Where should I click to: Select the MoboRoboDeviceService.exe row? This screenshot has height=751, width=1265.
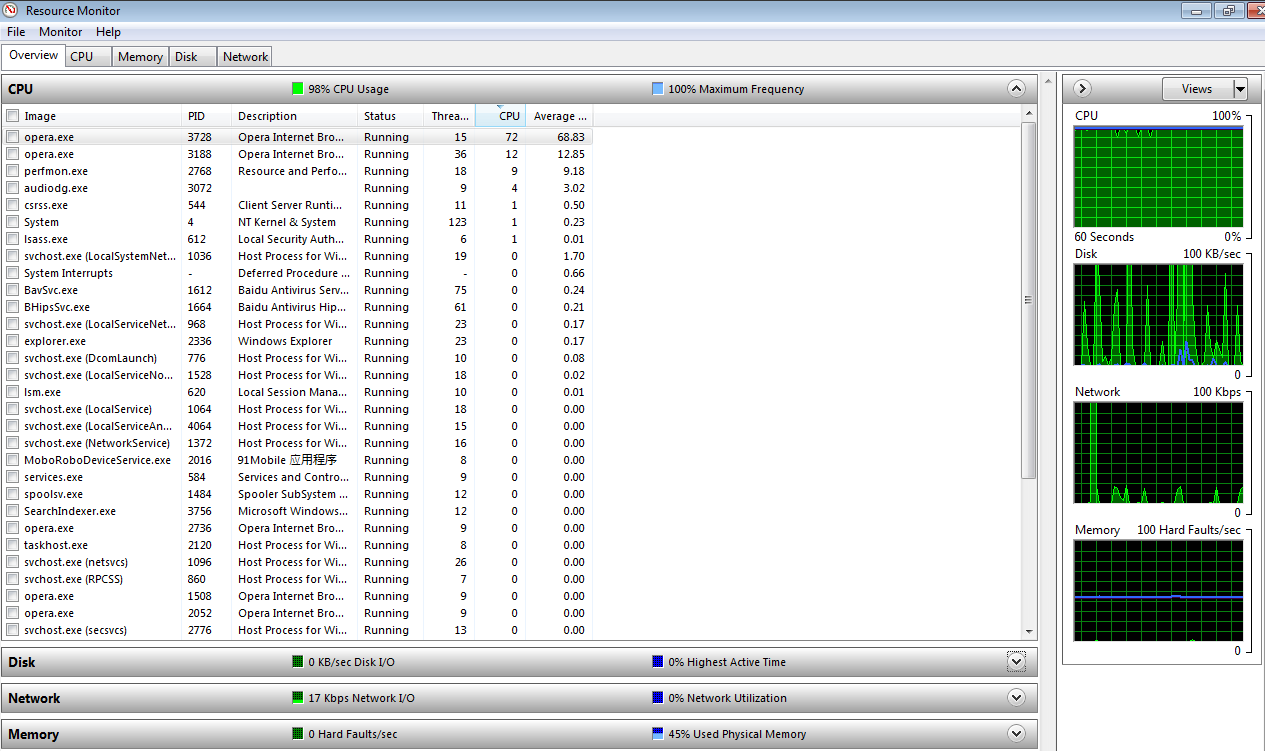[298, 460]
